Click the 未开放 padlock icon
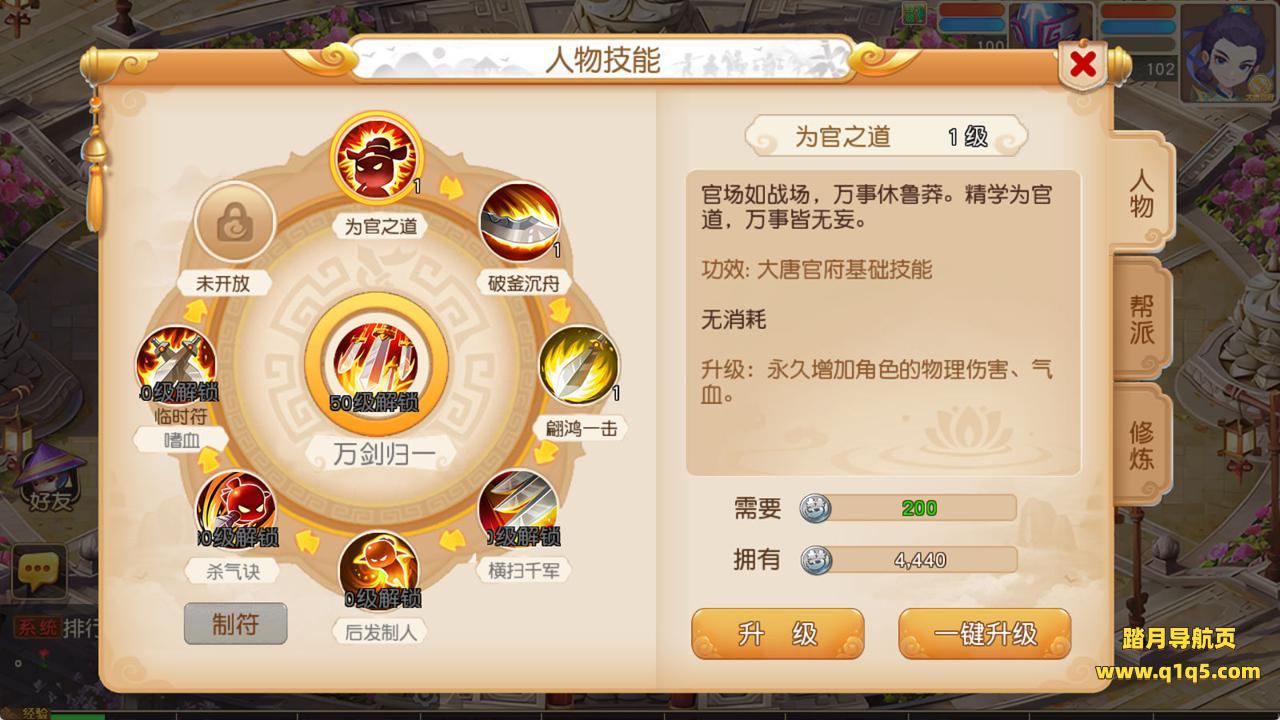 (x=235, y=221)
